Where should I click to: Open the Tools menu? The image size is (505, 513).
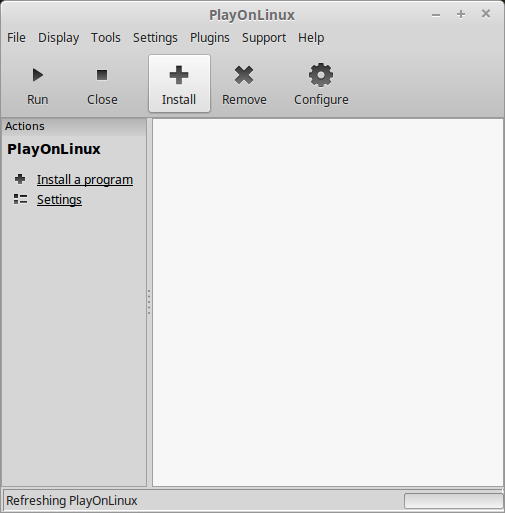click(106, 38)
